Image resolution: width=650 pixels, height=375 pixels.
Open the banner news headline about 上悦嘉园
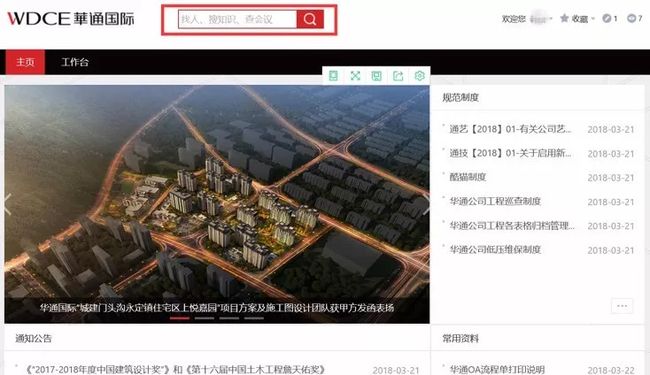click(x=217, y=307)
